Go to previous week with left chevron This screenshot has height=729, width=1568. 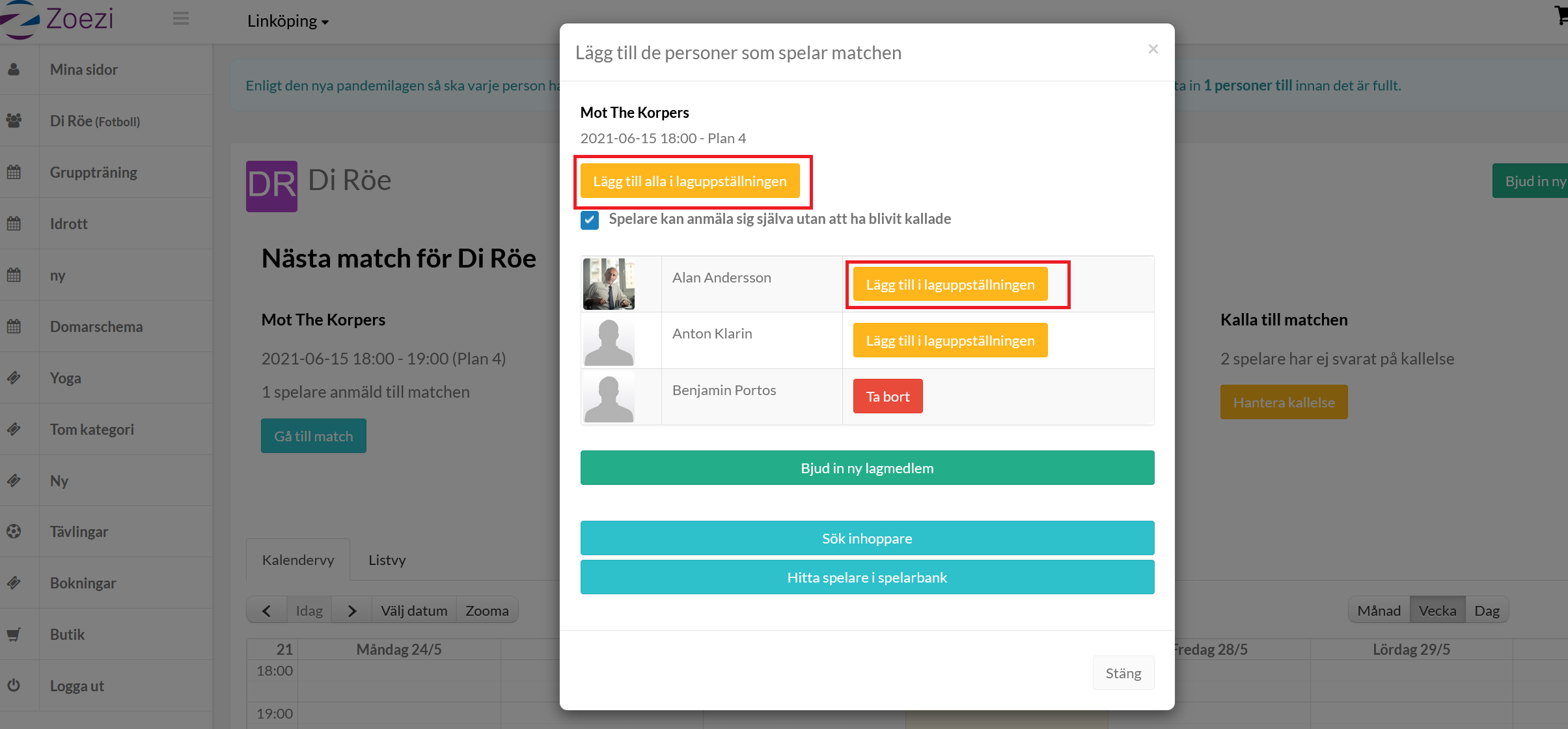pos(266,611)
